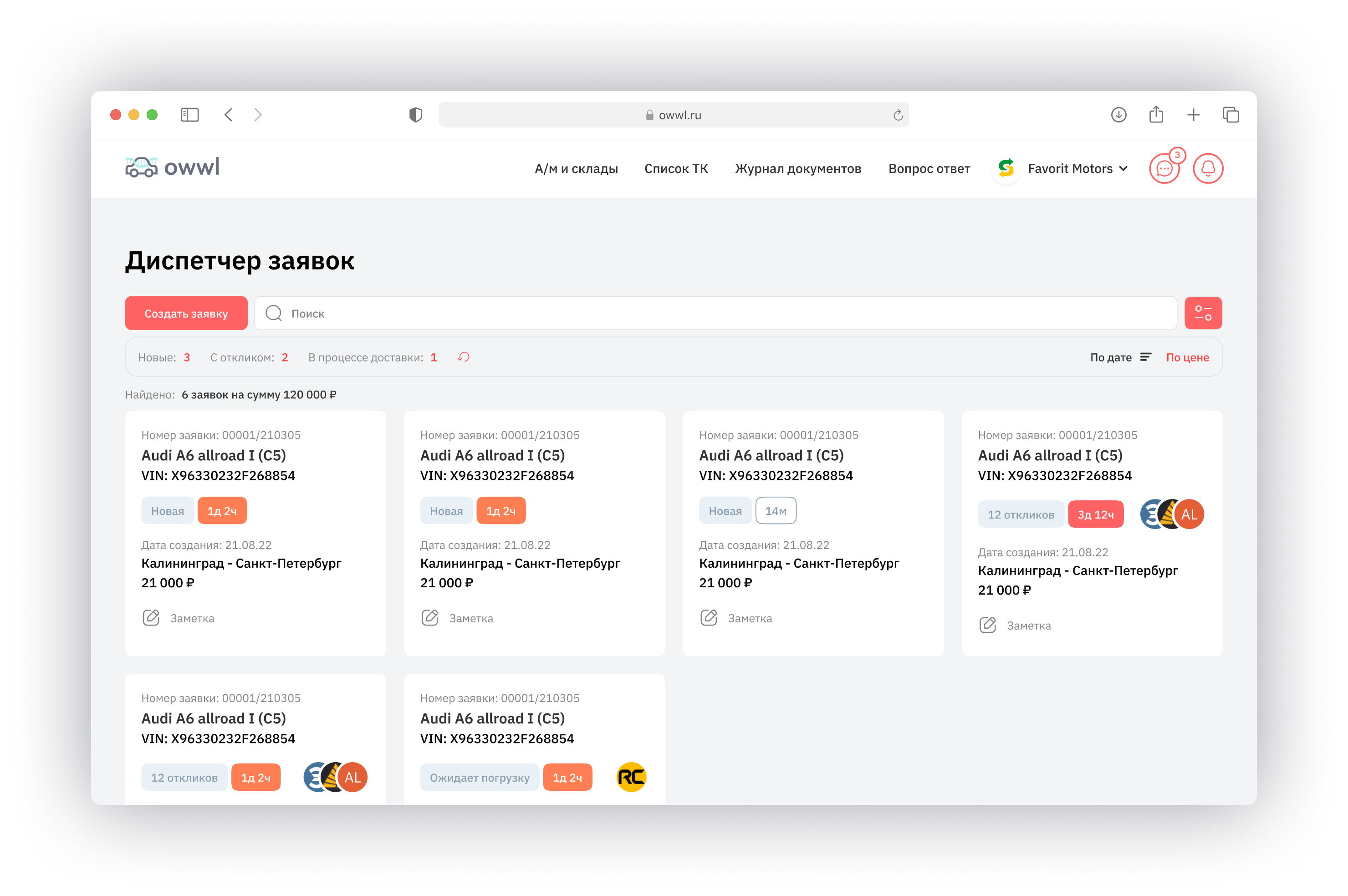Click the Диспетчер заявок page heading
1348x896 pixels.
click(240, 260)
